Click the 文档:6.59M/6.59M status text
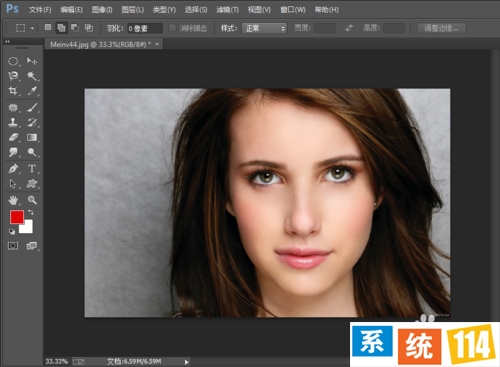The width and height of the screenshot is (500, 367). pyautogui.click(x=134, y=361)
